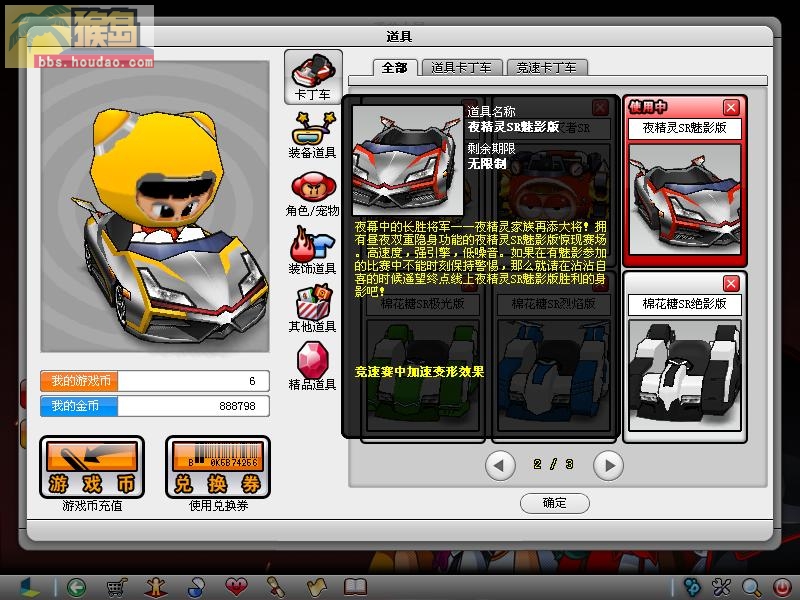Click the red power exit icon
800x600 pixels.
click(781, 587)
